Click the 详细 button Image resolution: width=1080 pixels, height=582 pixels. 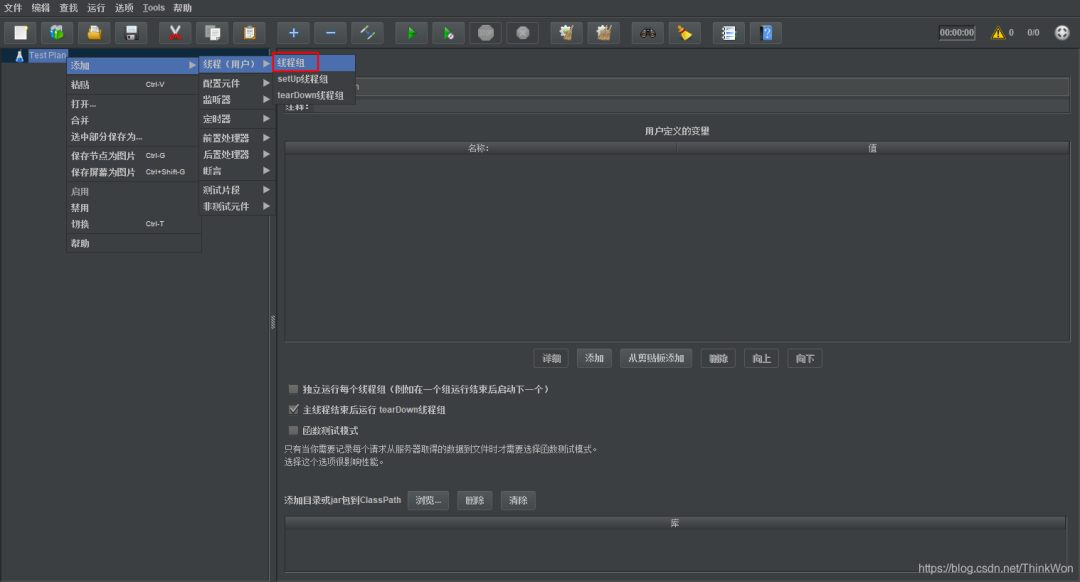551,358
